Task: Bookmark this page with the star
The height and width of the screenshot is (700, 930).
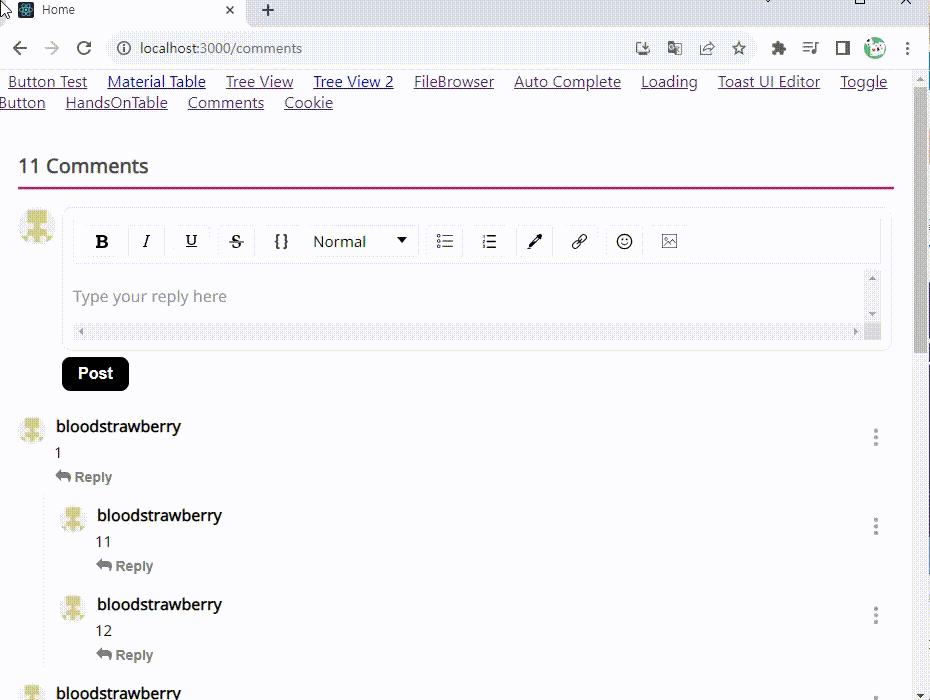Action: (x=739, y=48)
